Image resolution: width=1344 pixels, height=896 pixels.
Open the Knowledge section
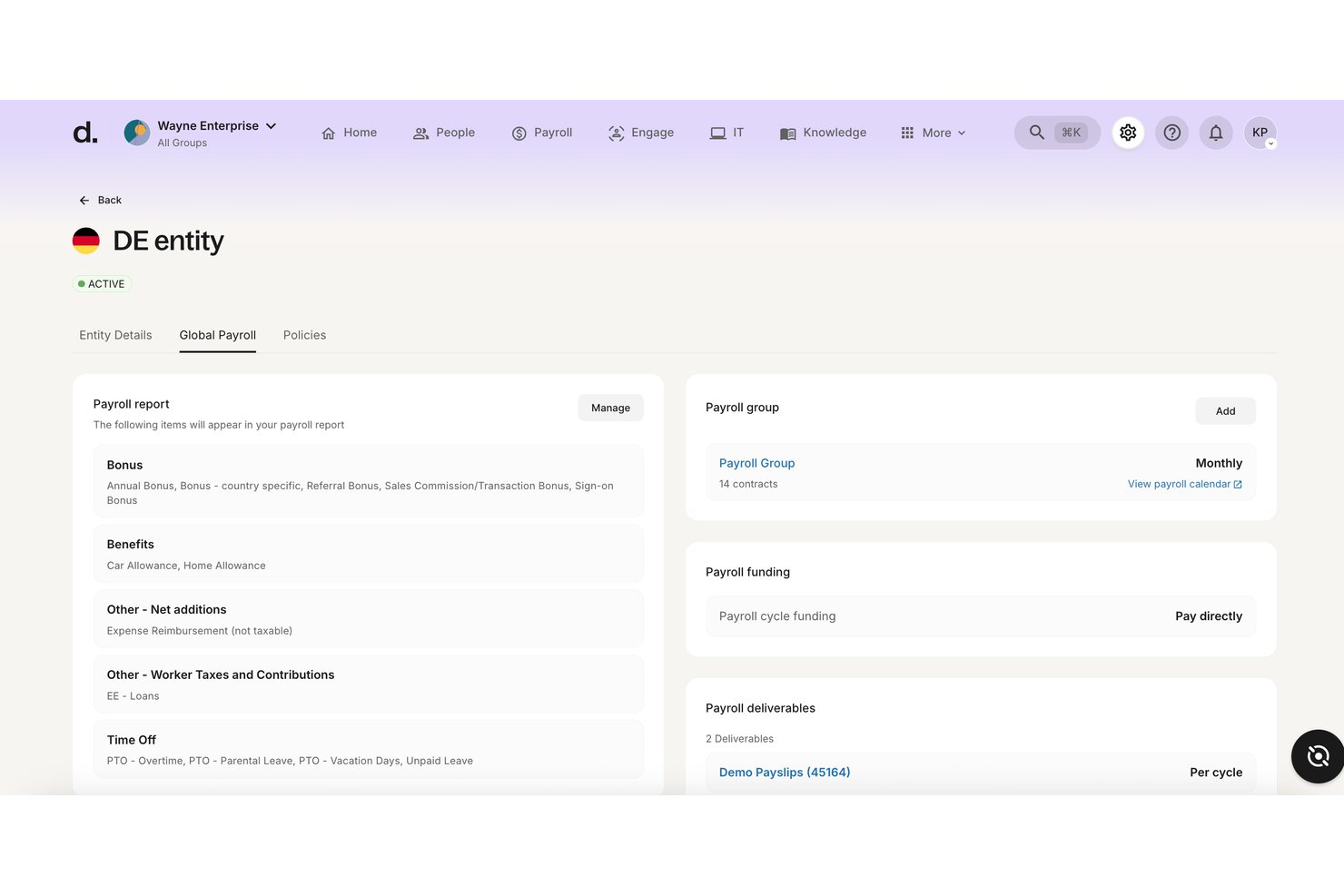[x=824, y=133]
